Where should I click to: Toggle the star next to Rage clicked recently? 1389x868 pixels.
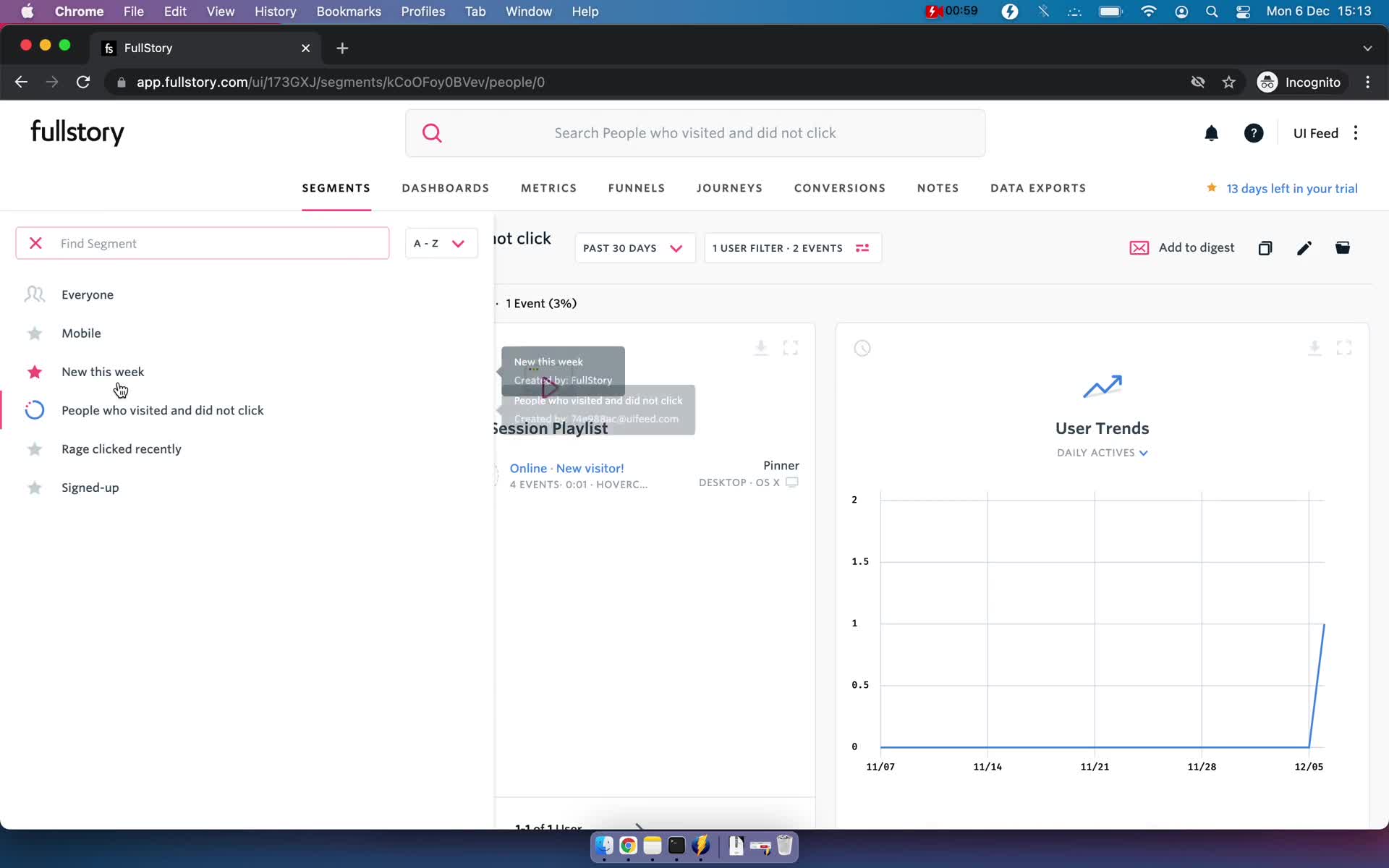(x=34, y=449)
